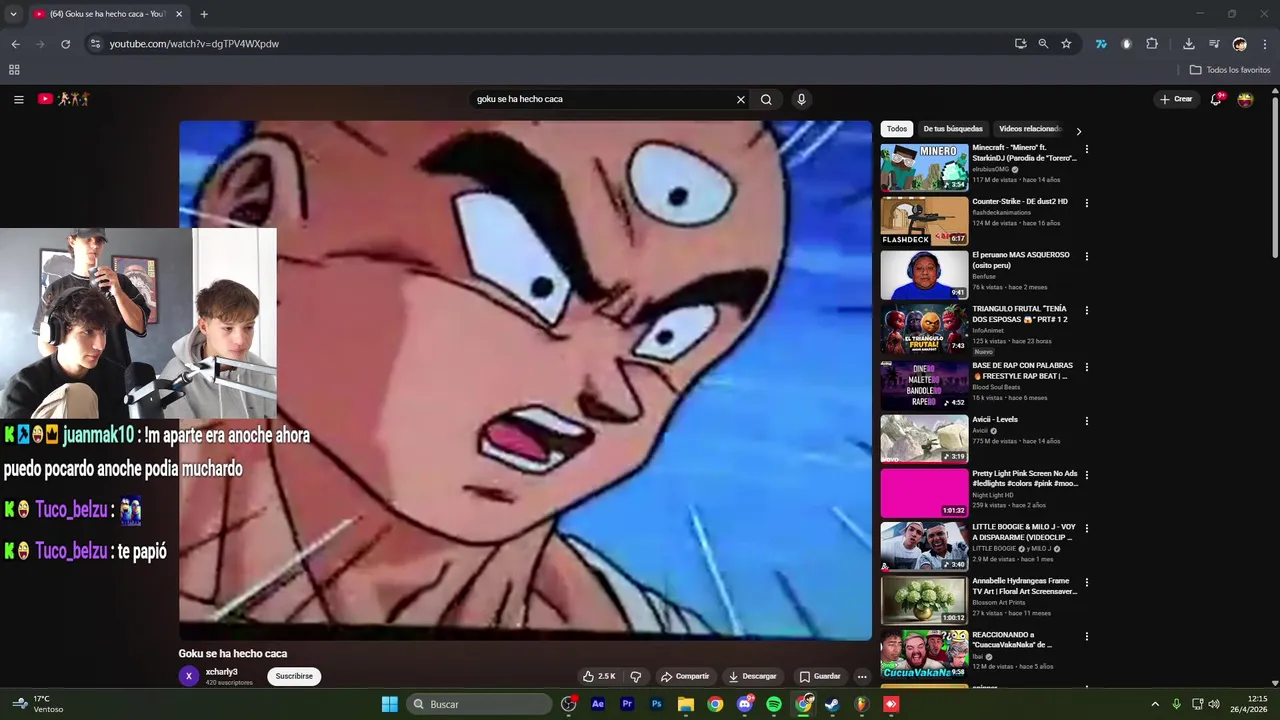Save the video with Guardar
This screenshot has width=1280, height=720.
pos(820,676)
